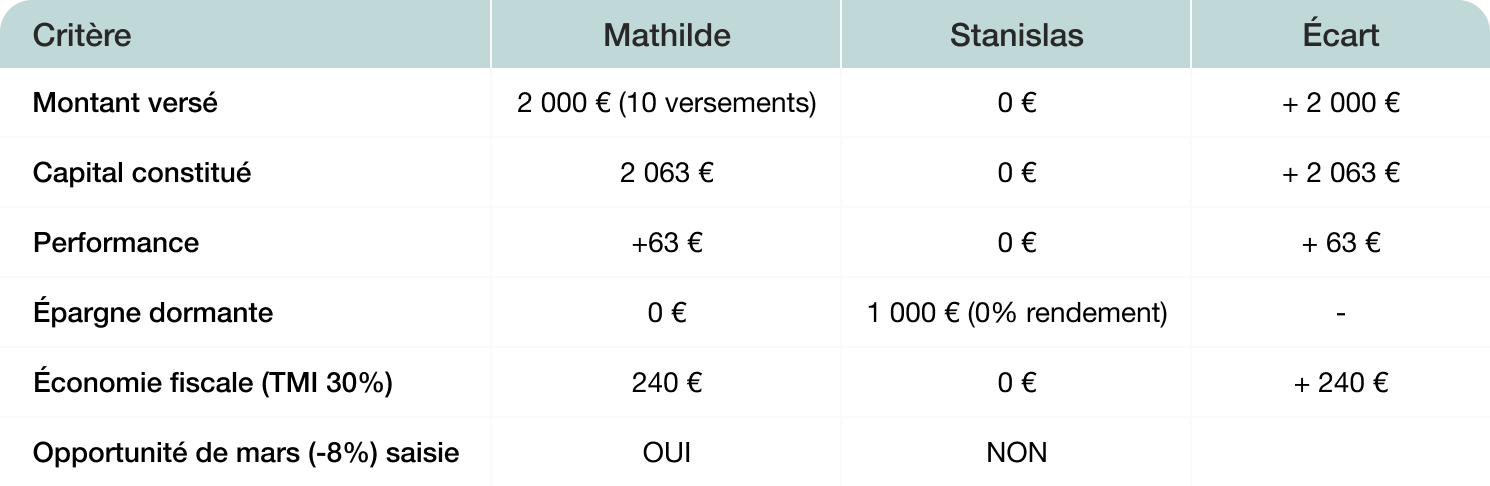Click the OUI cell
Image resolution: width=1490 pixels, height=486 pixels.
666,453
